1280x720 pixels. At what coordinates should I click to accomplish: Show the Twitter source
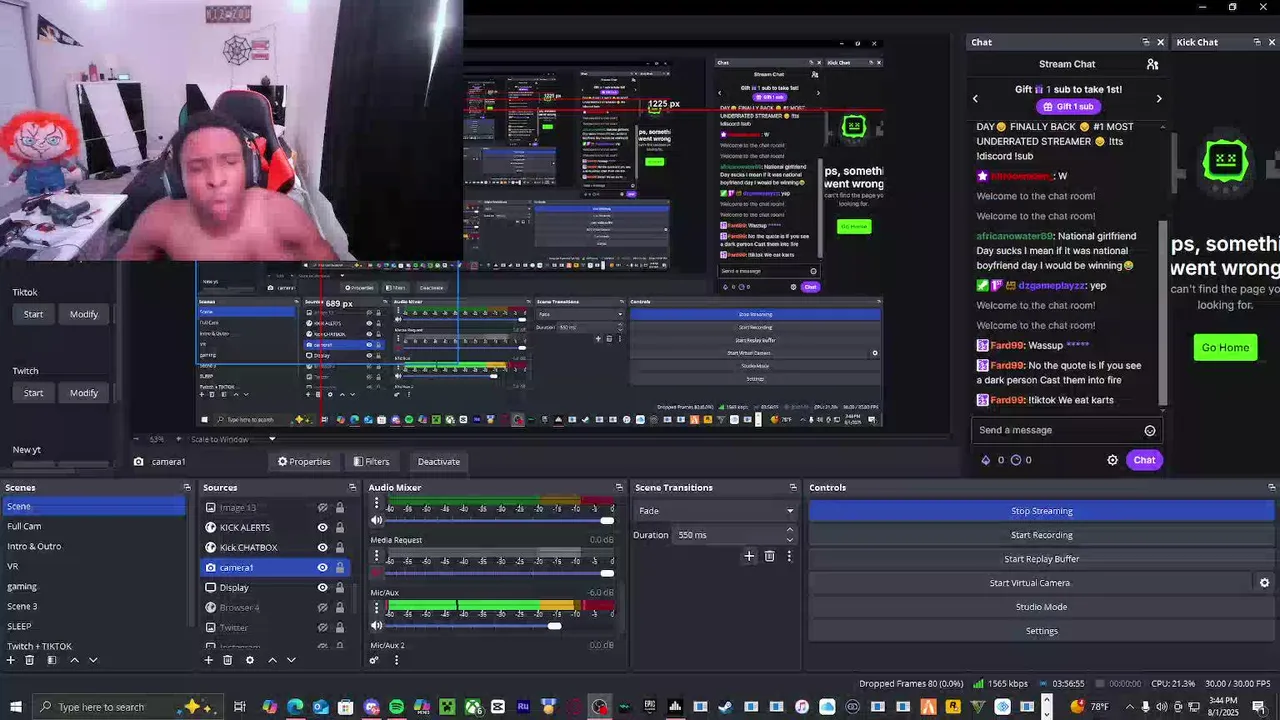point(322,627)
